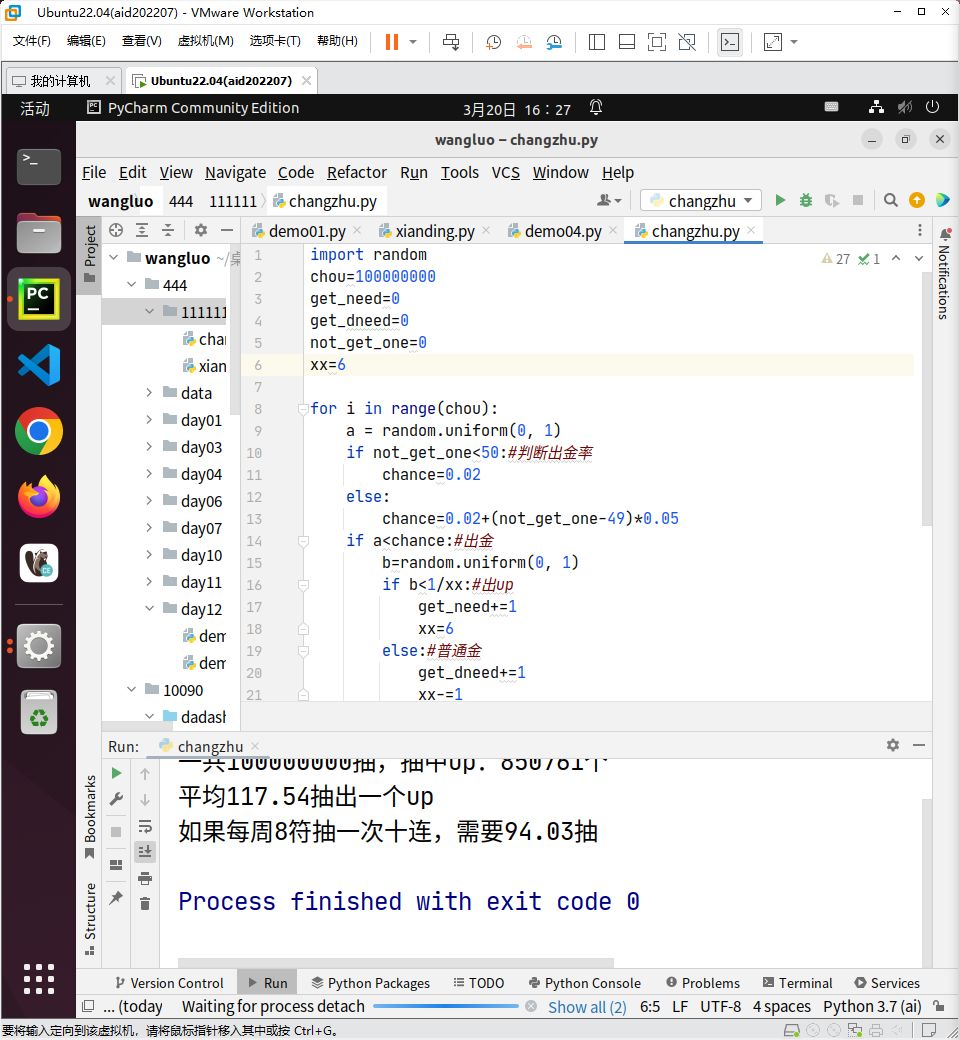Expand the day01 folder

tap(149, 420)
